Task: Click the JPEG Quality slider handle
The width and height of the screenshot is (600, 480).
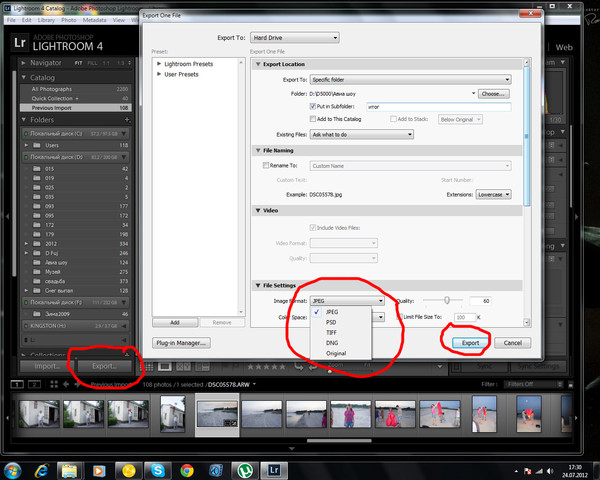Action: [x=447, y=300]
